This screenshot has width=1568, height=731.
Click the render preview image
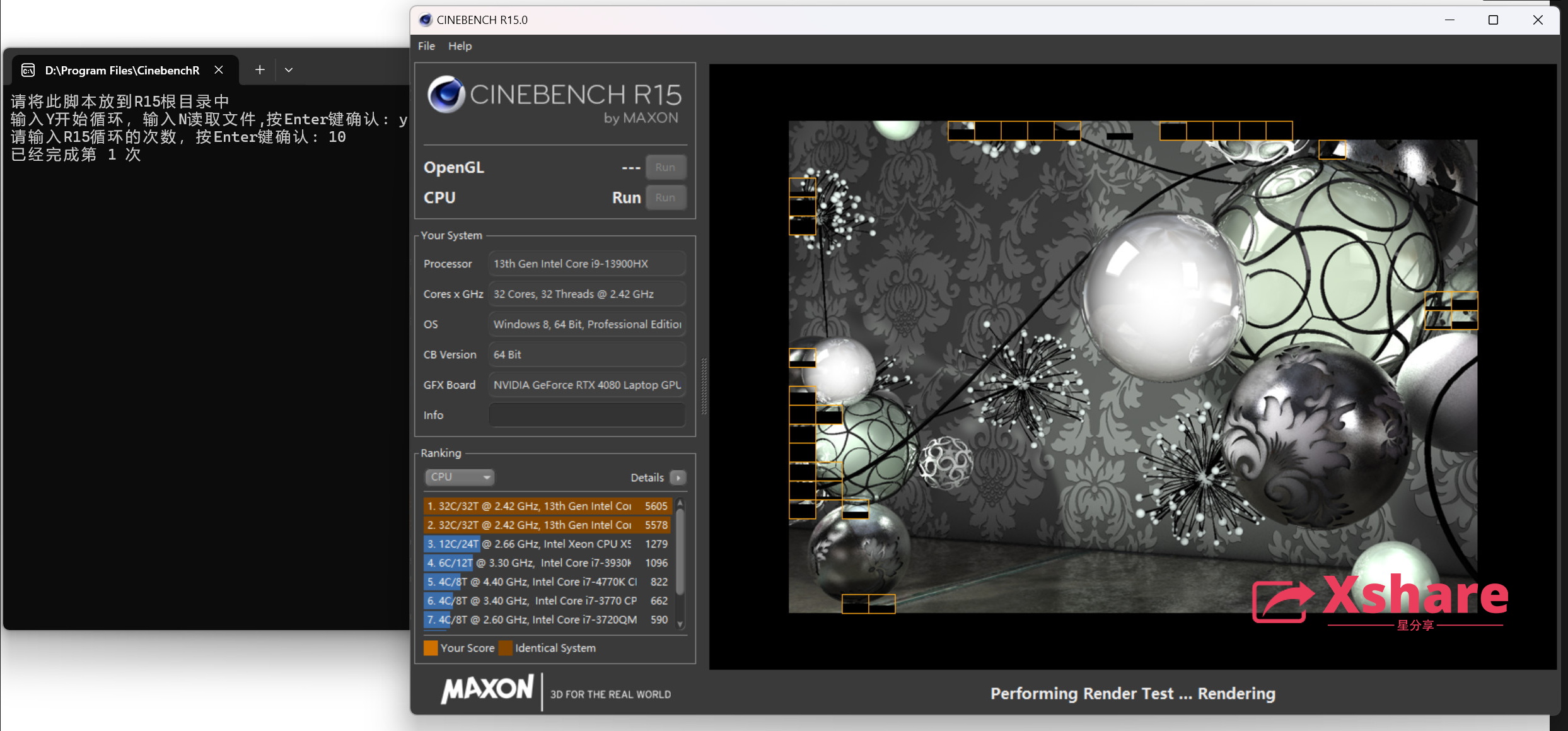[1132, 366]
